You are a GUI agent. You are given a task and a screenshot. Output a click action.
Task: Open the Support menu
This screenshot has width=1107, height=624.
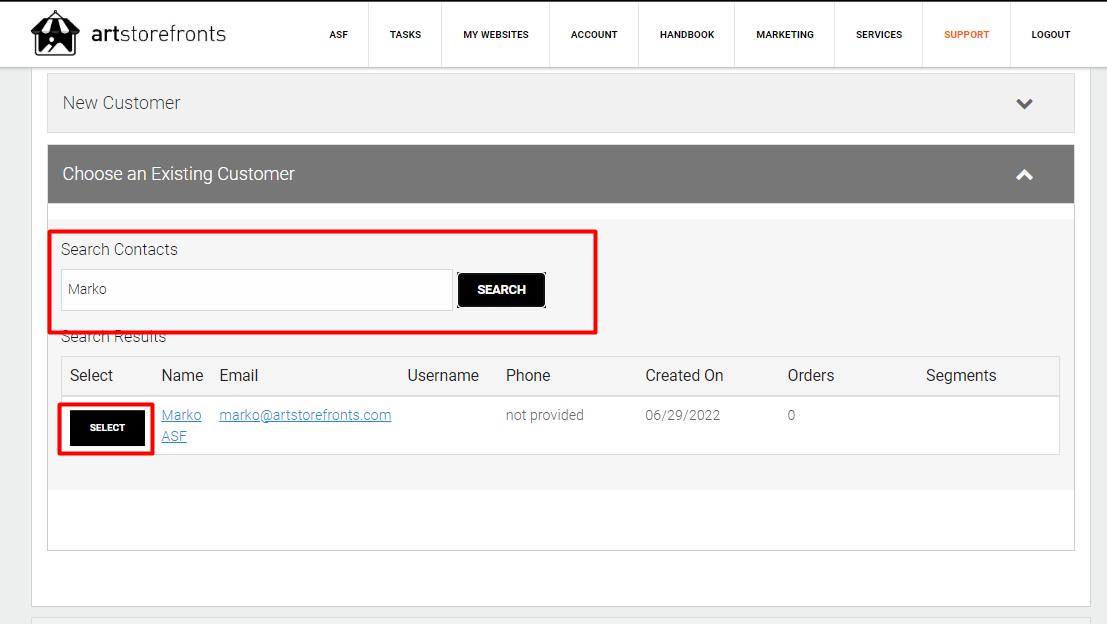coord(967,35)
